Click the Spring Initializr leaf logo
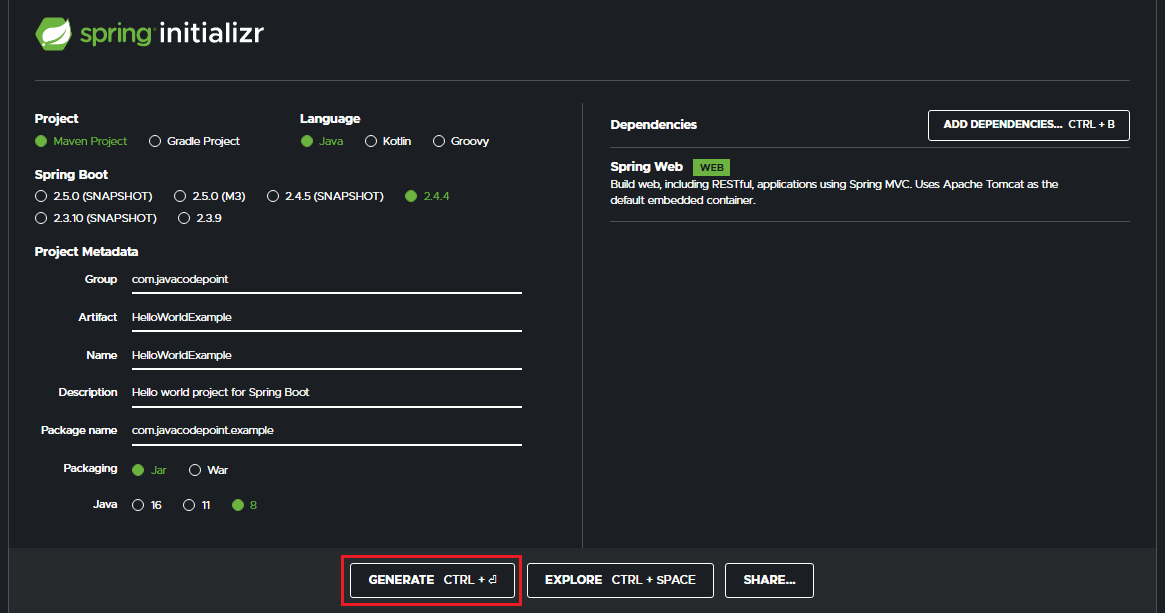This screenshot has height=613, width=1165. (53, 33)
